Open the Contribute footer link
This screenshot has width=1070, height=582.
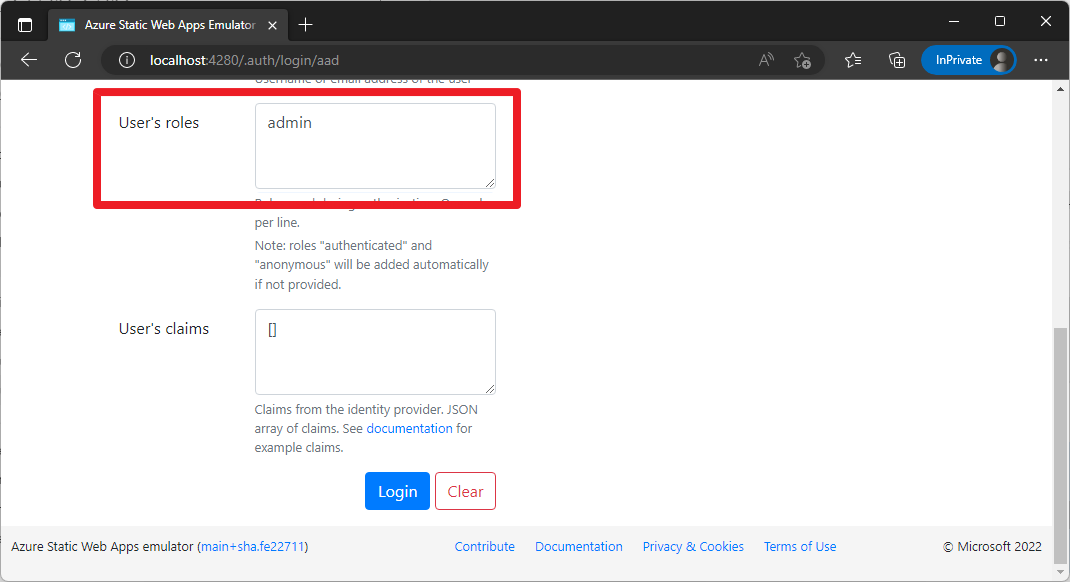(485, 547)
